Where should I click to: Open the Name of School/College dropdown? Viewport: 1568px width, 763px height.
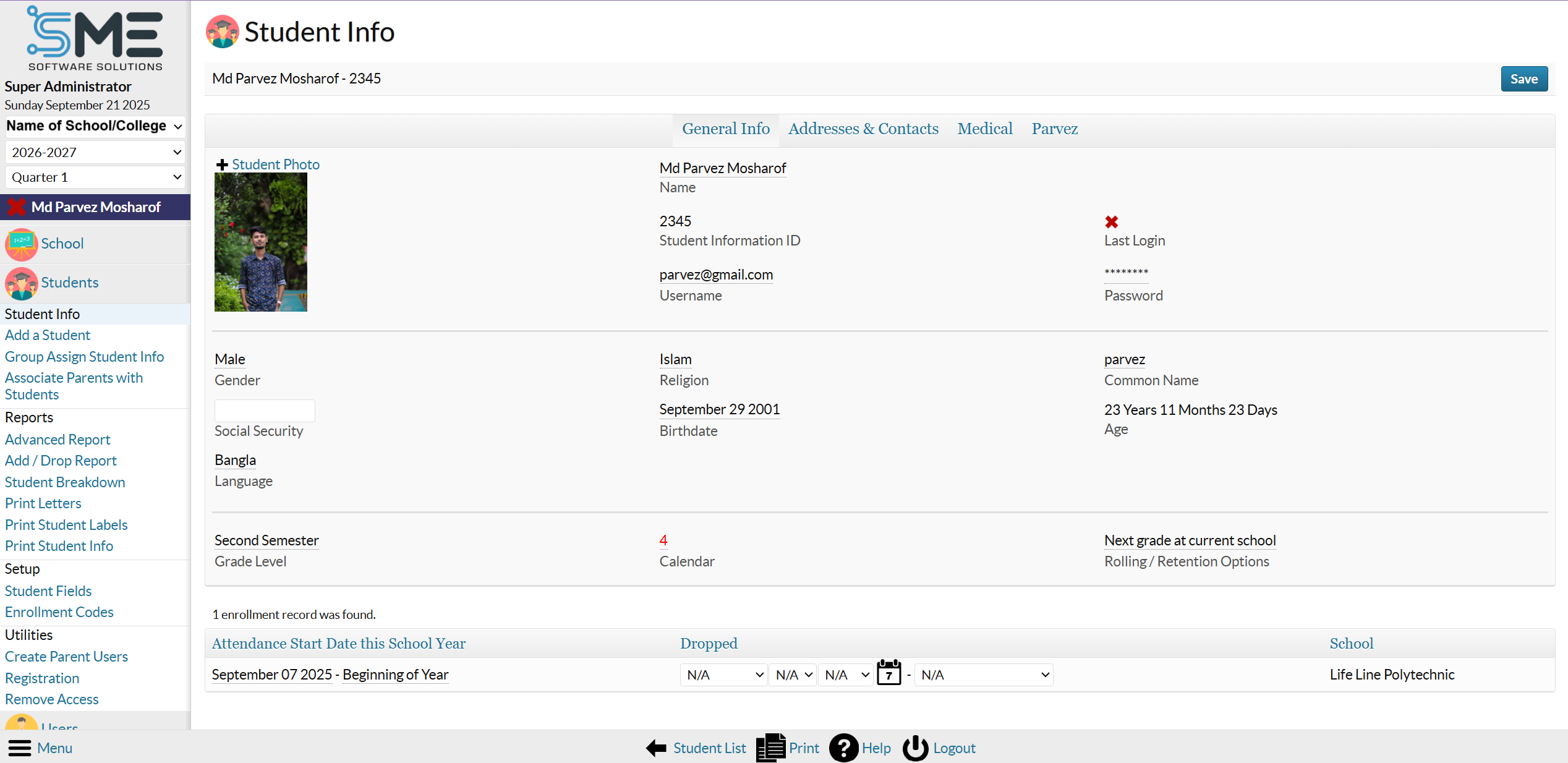tap(95, 126)
